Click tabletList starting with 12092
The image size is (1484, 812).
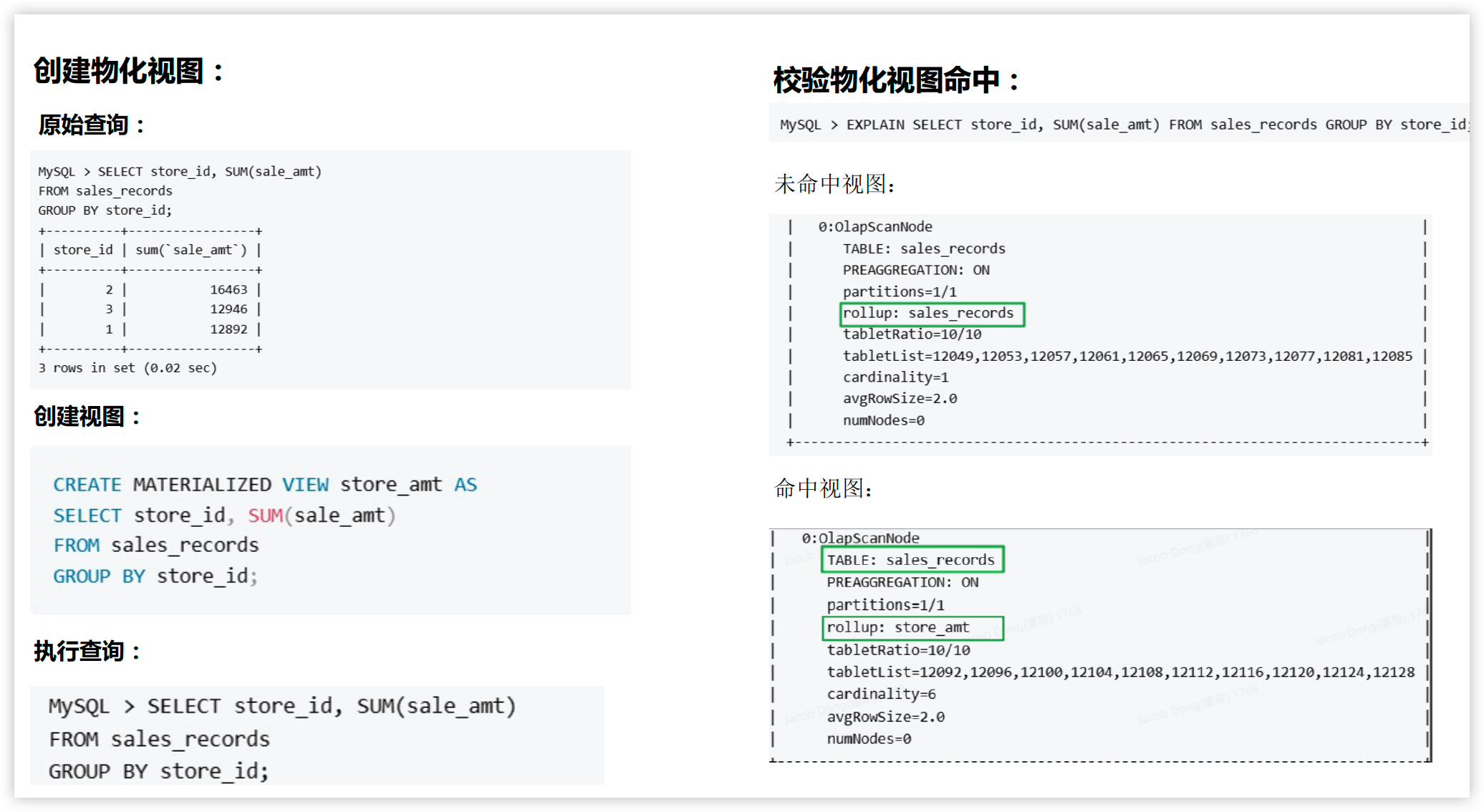coord(1120,672)
